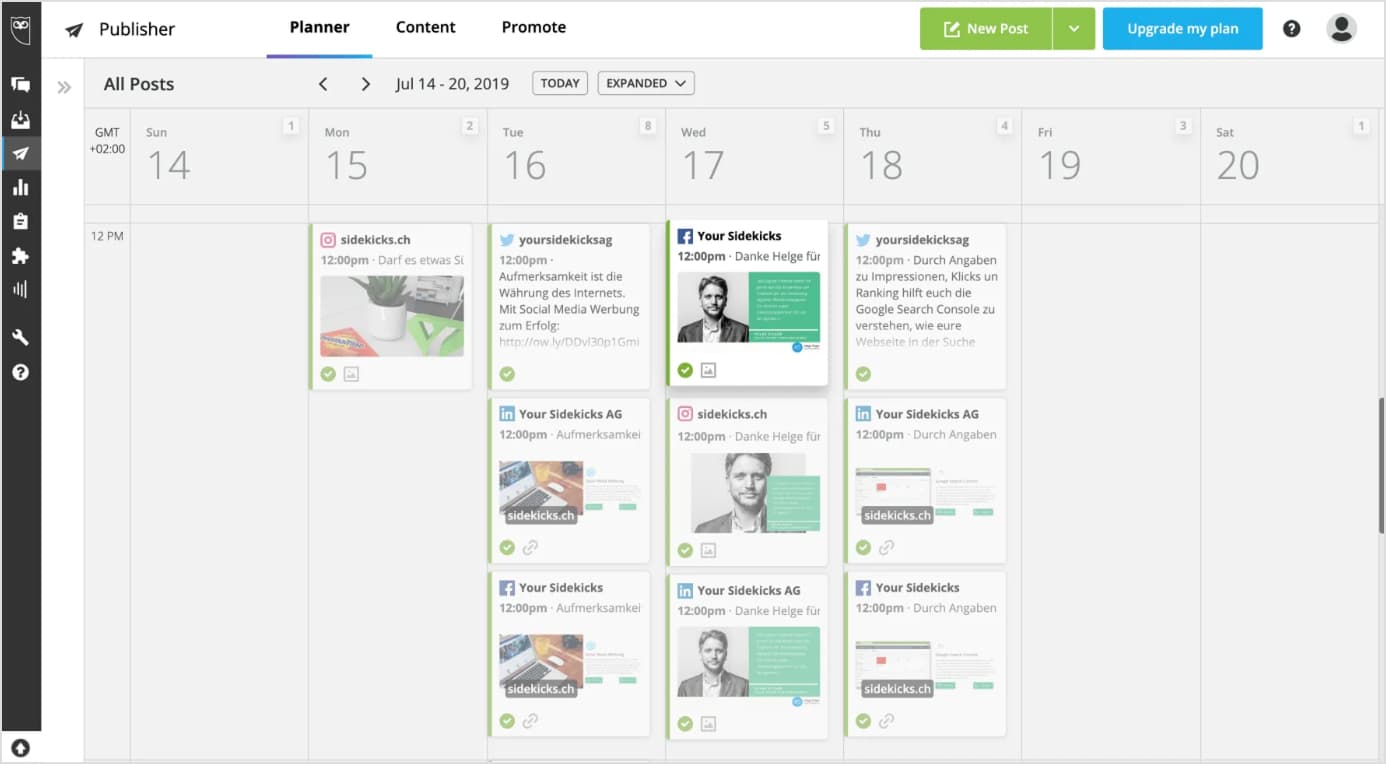Click green check on Thursday yoursidekicksag tweet
Image resolution: width=1386 pixels, height=764 pixels.
point(863,374)
